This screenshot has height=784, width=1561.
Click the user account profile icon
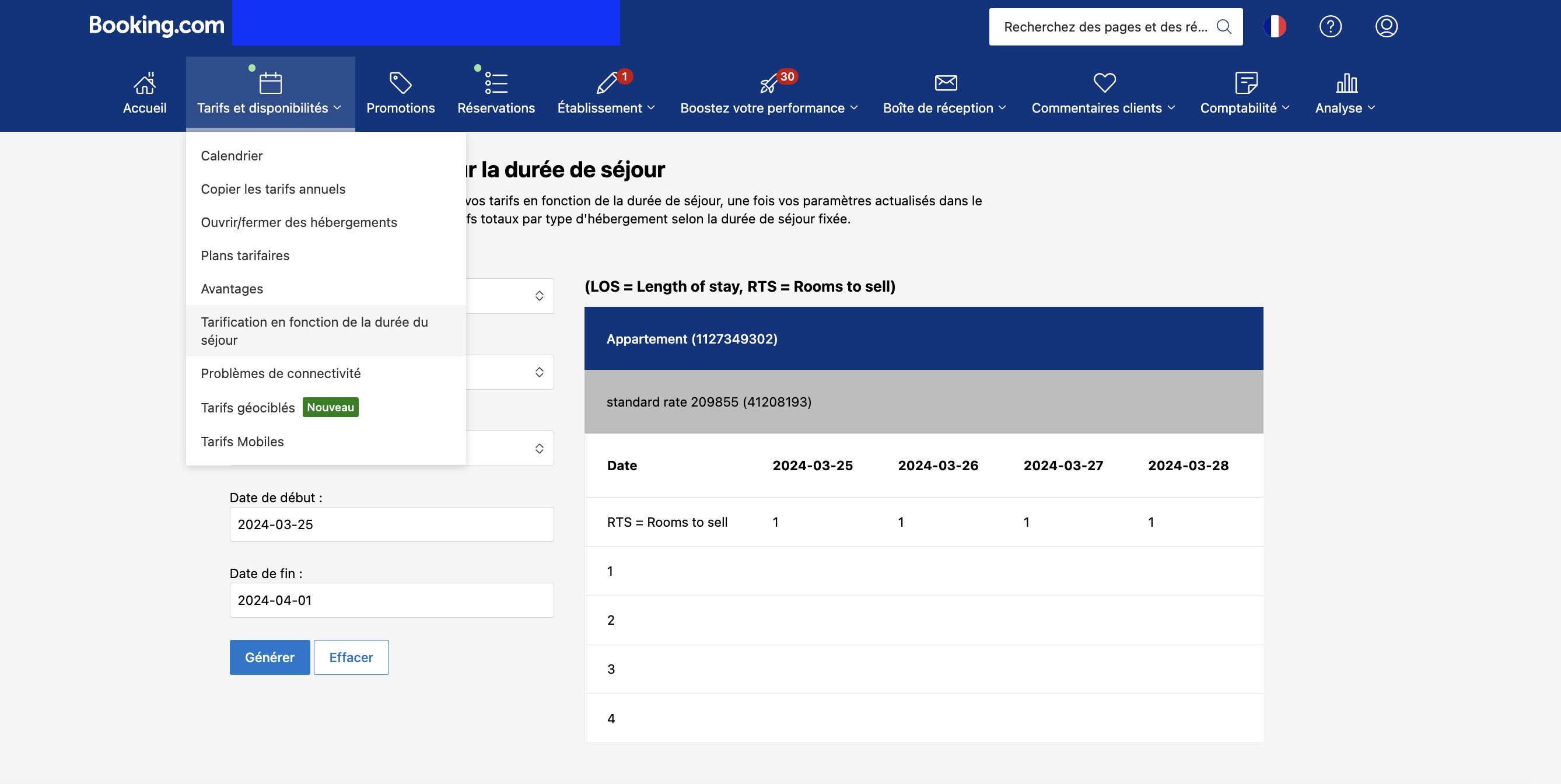(x=1386, y=27)
